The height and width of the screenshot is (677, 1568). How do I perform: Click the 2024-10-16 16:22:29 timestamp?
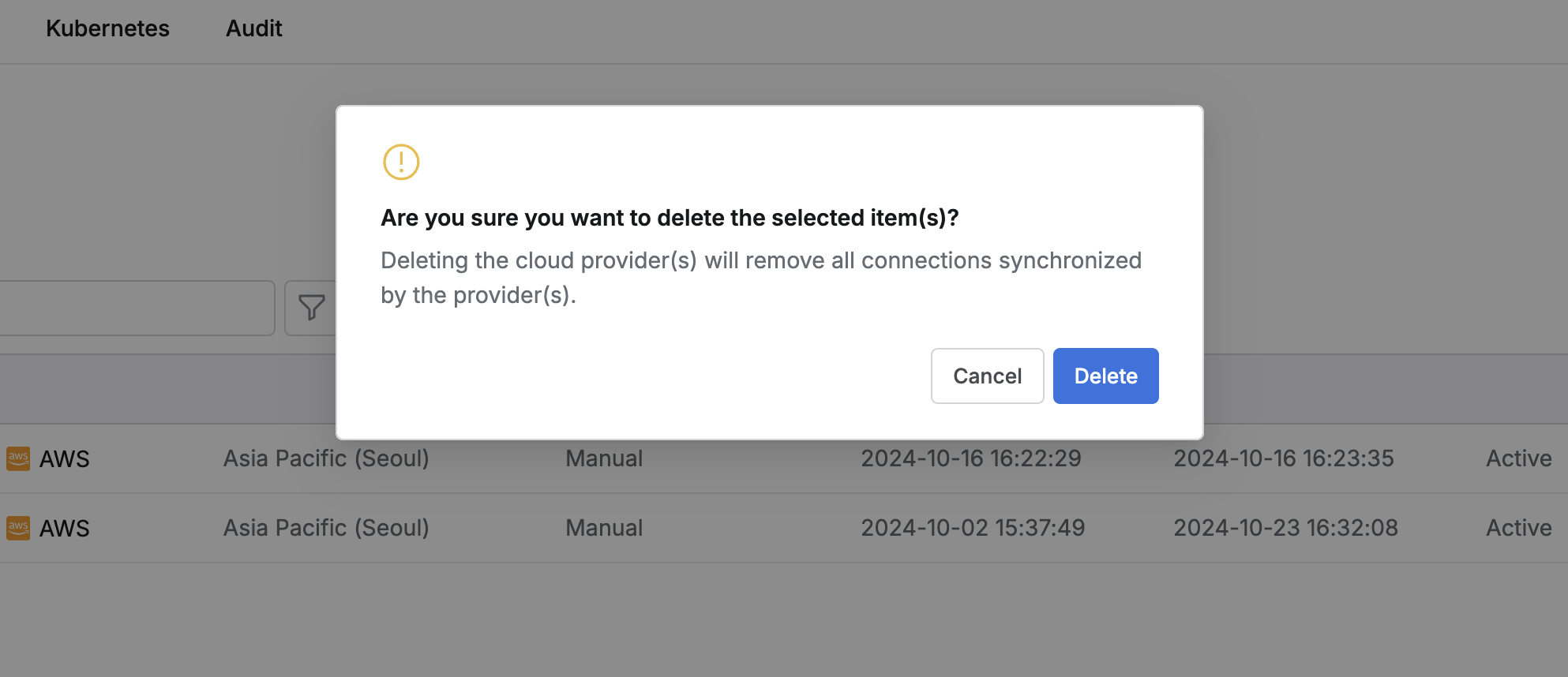click(x=970, y=458)
